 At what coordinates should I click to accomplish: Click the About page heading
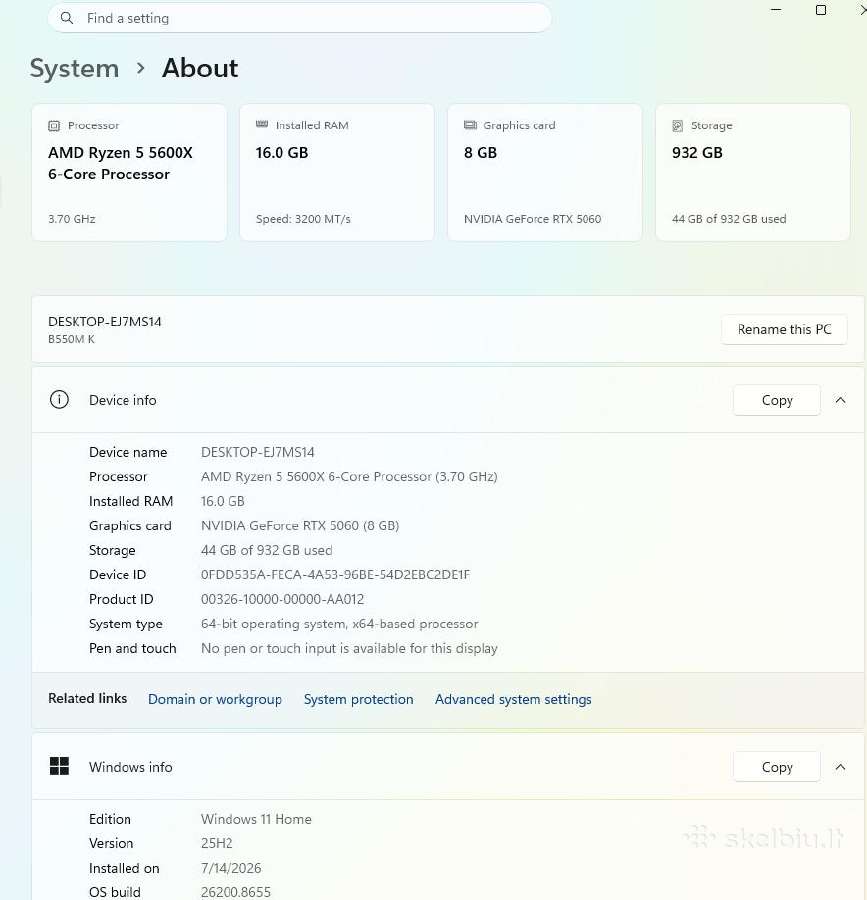click(200, 68)
